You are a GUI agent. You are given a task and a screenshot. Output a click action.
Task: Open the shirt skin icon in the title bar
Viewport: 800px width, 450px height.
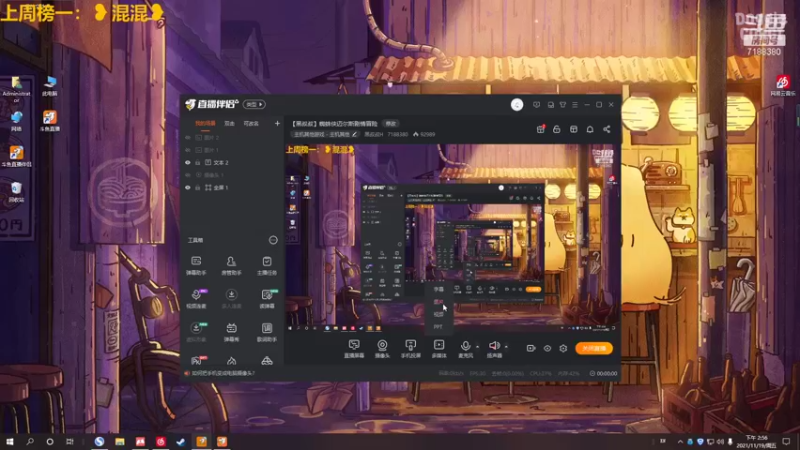coord(563,105)
